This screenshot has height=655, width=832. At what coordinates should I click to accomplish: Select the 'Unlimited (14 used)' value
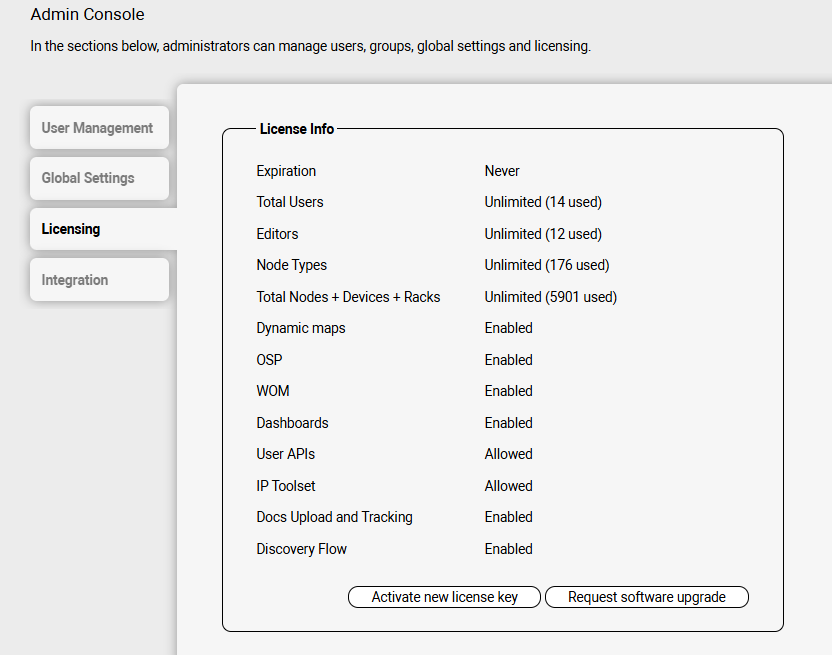click(x=543, y=202)
